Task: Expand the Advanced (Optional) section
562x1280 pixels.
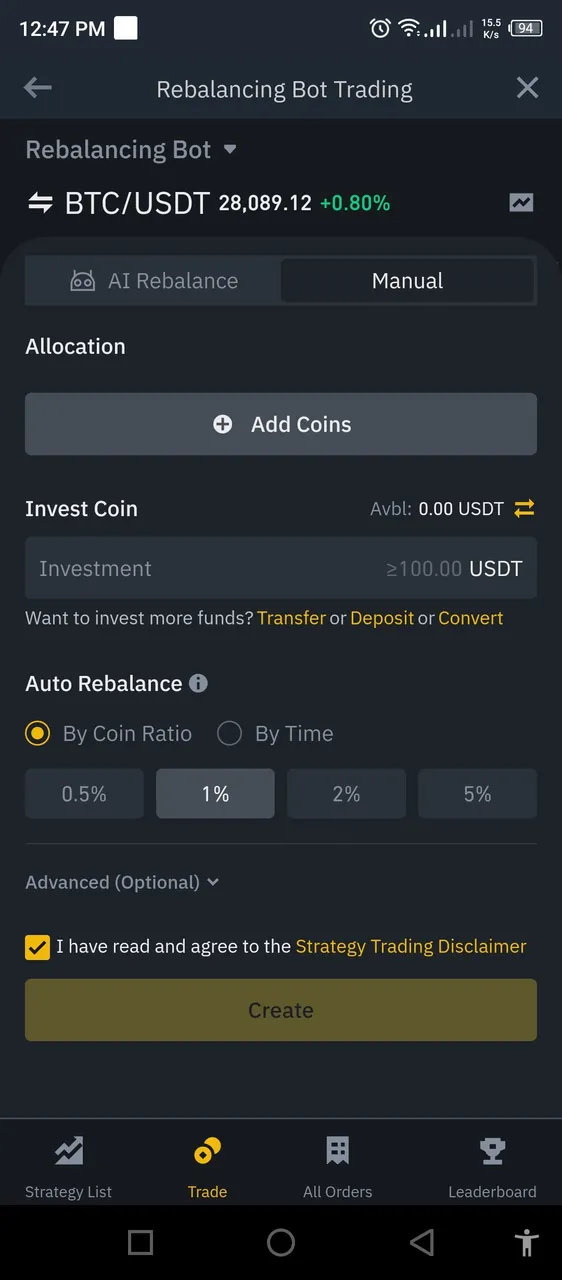Action: click(122, 882)
